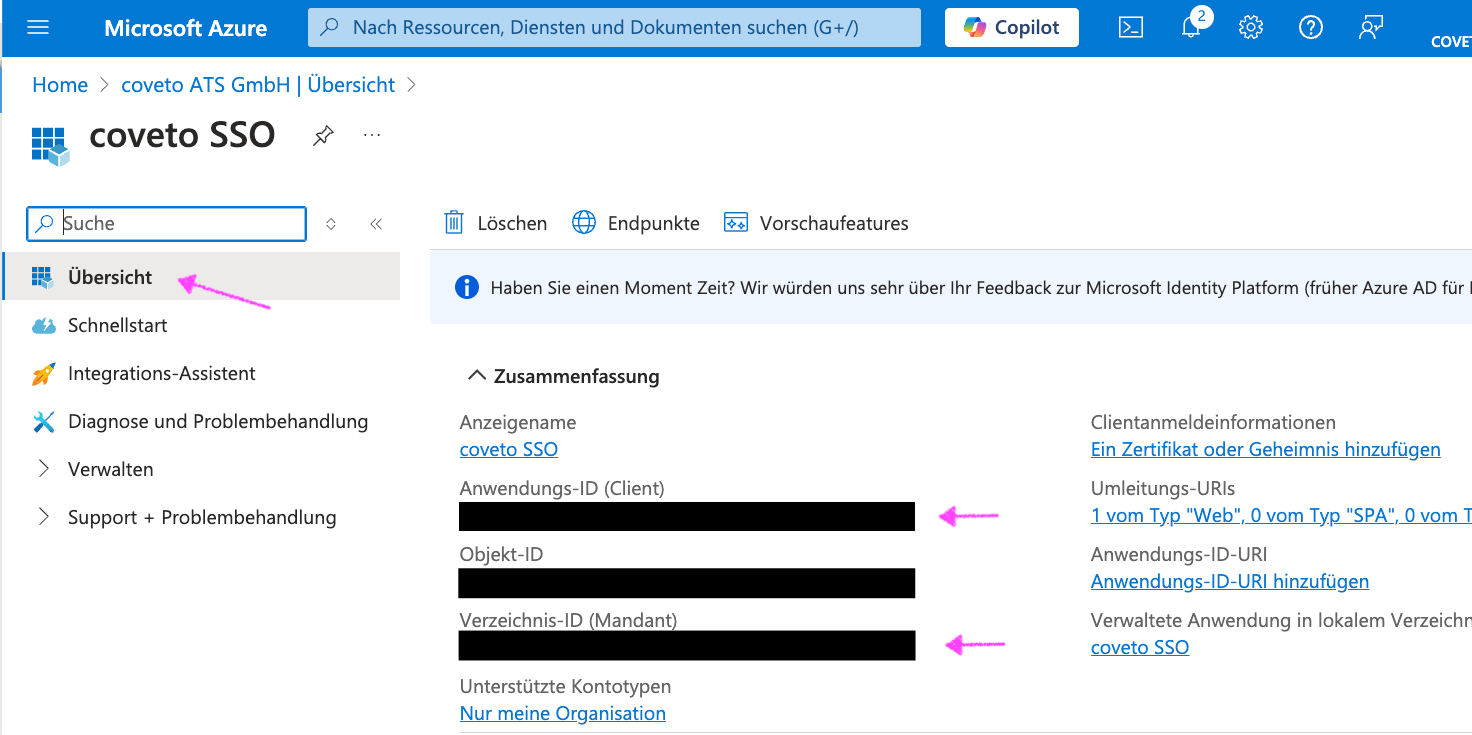Open the coveto SSO Anzeigename link
The width and height of the screenshot is (1472, 735).
point(508,449)
